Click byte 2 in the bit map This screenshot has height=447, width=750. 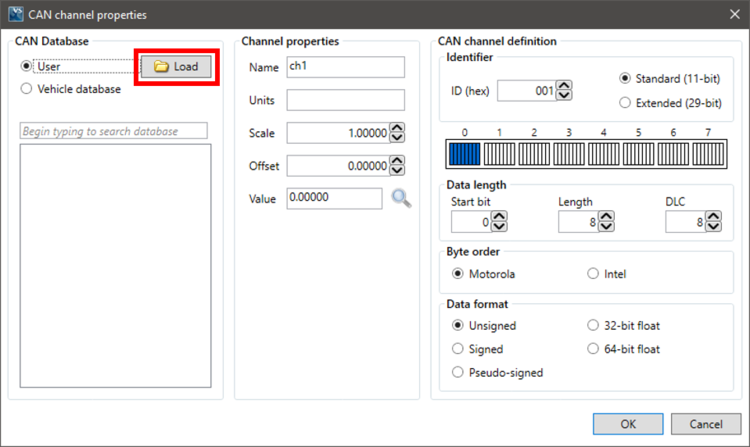tap(534, 154)
